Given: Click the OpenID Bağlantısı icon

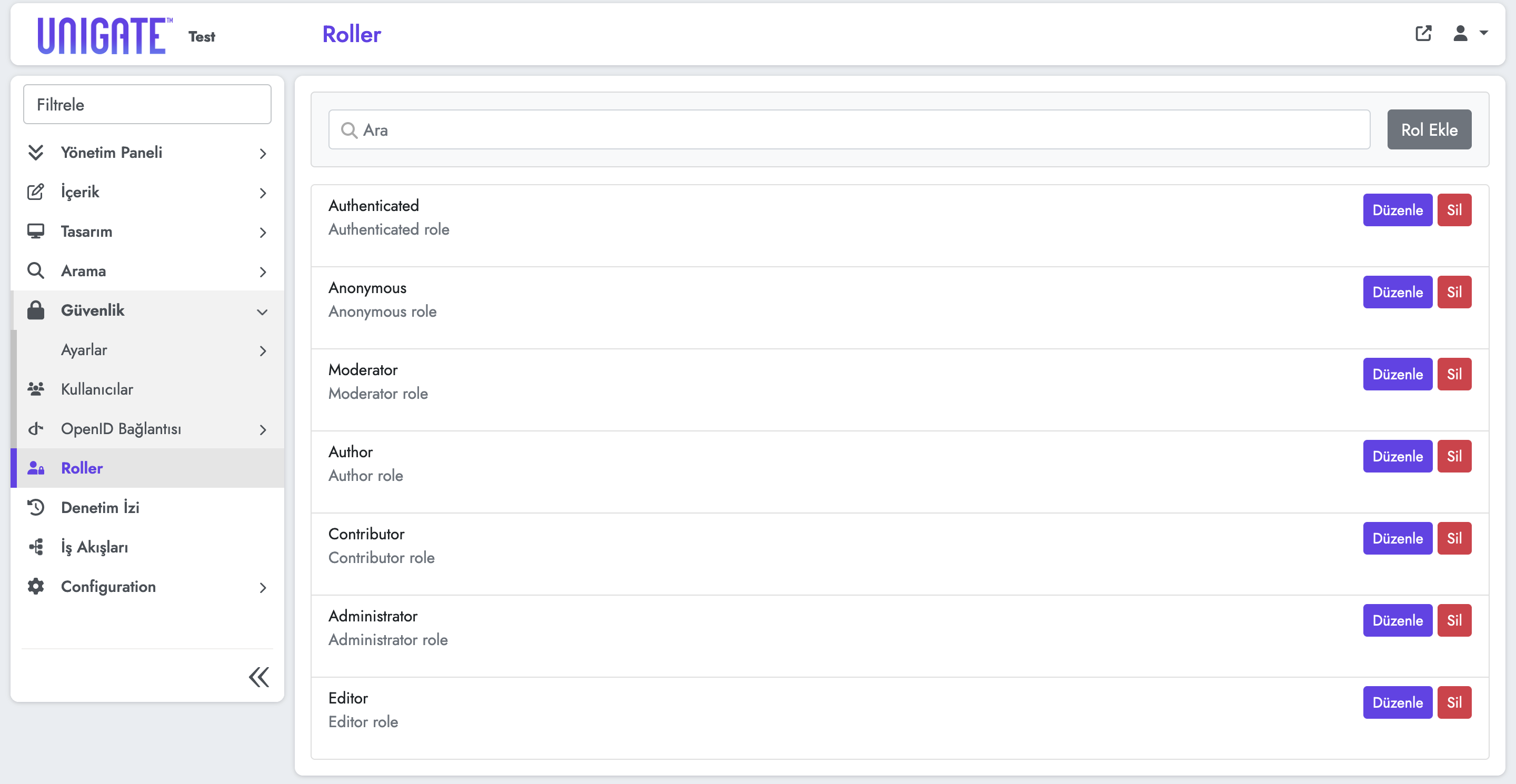Looking at the screenshot, I should click(x=36, y=428).
